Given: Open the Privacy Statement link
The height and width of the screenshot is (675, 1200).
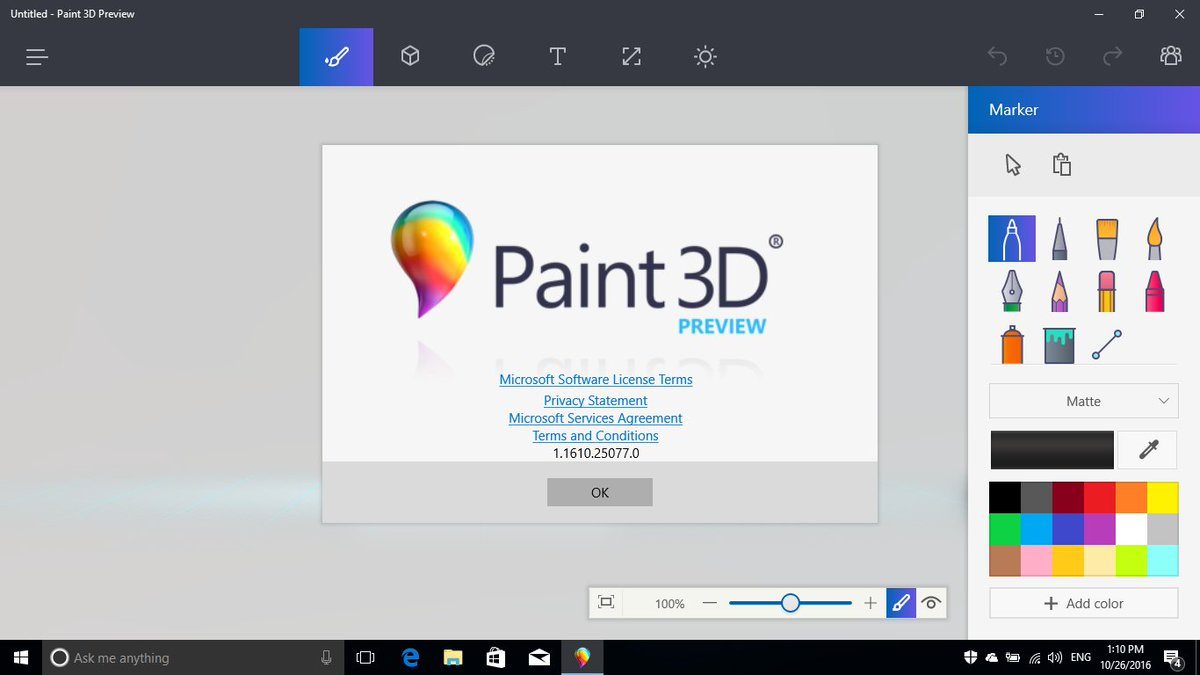Looking at the screenshot, I should coord(595,400).
